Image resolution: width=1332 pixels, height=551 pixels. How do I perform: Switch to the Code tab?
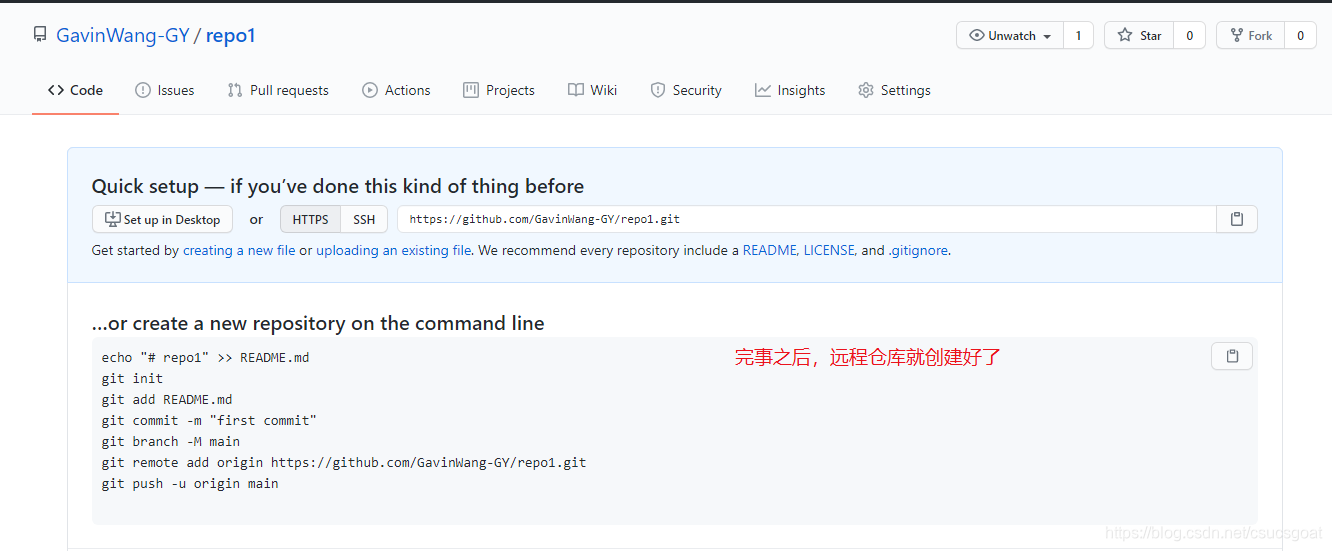coord(75,90)
